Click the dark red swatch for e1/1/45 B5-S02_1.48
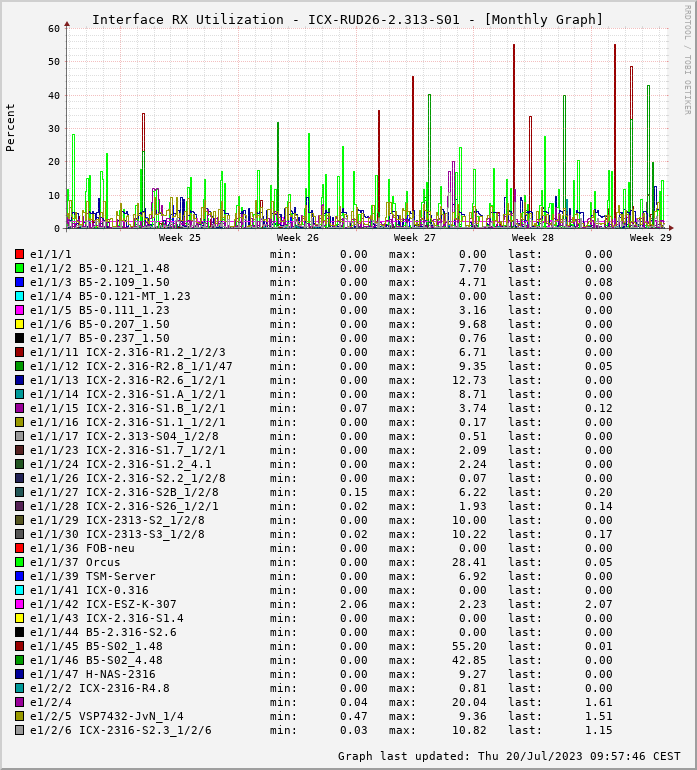The image size is (697, 770). point(19,646)
